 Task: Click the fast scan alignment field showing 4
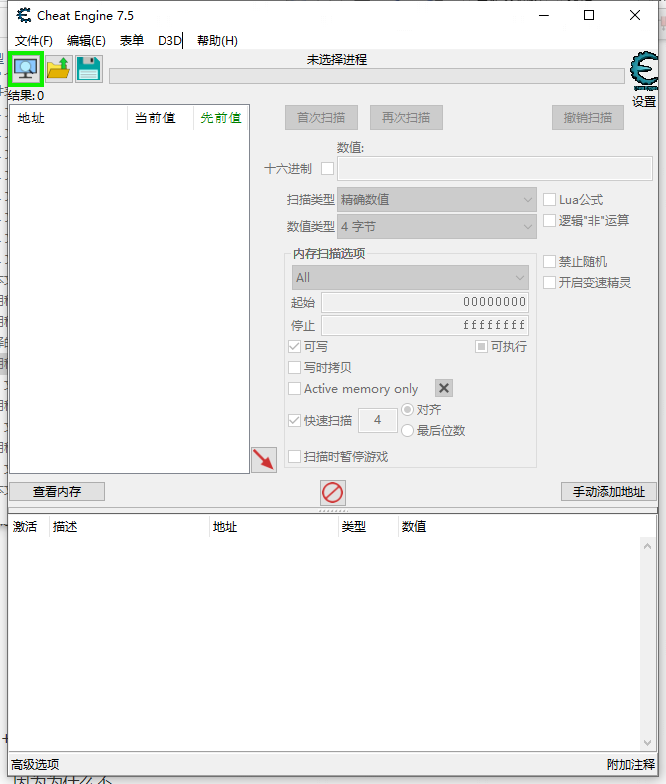tap(378, 420)
